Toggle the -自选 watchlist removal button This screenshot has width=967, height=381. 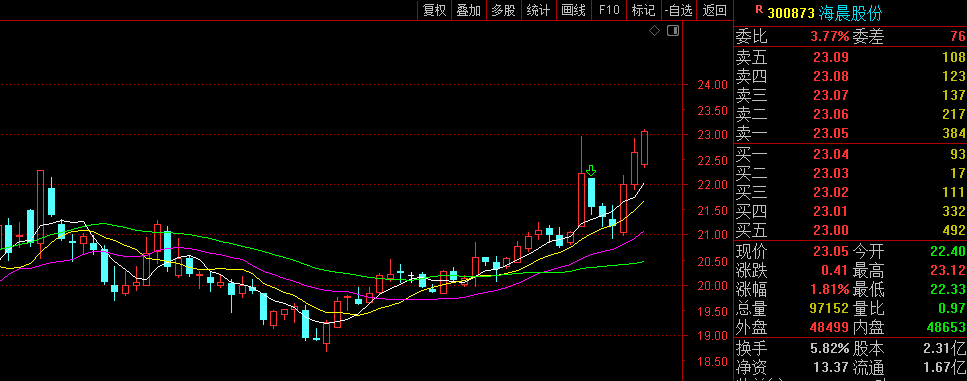[x=679, y=10]
